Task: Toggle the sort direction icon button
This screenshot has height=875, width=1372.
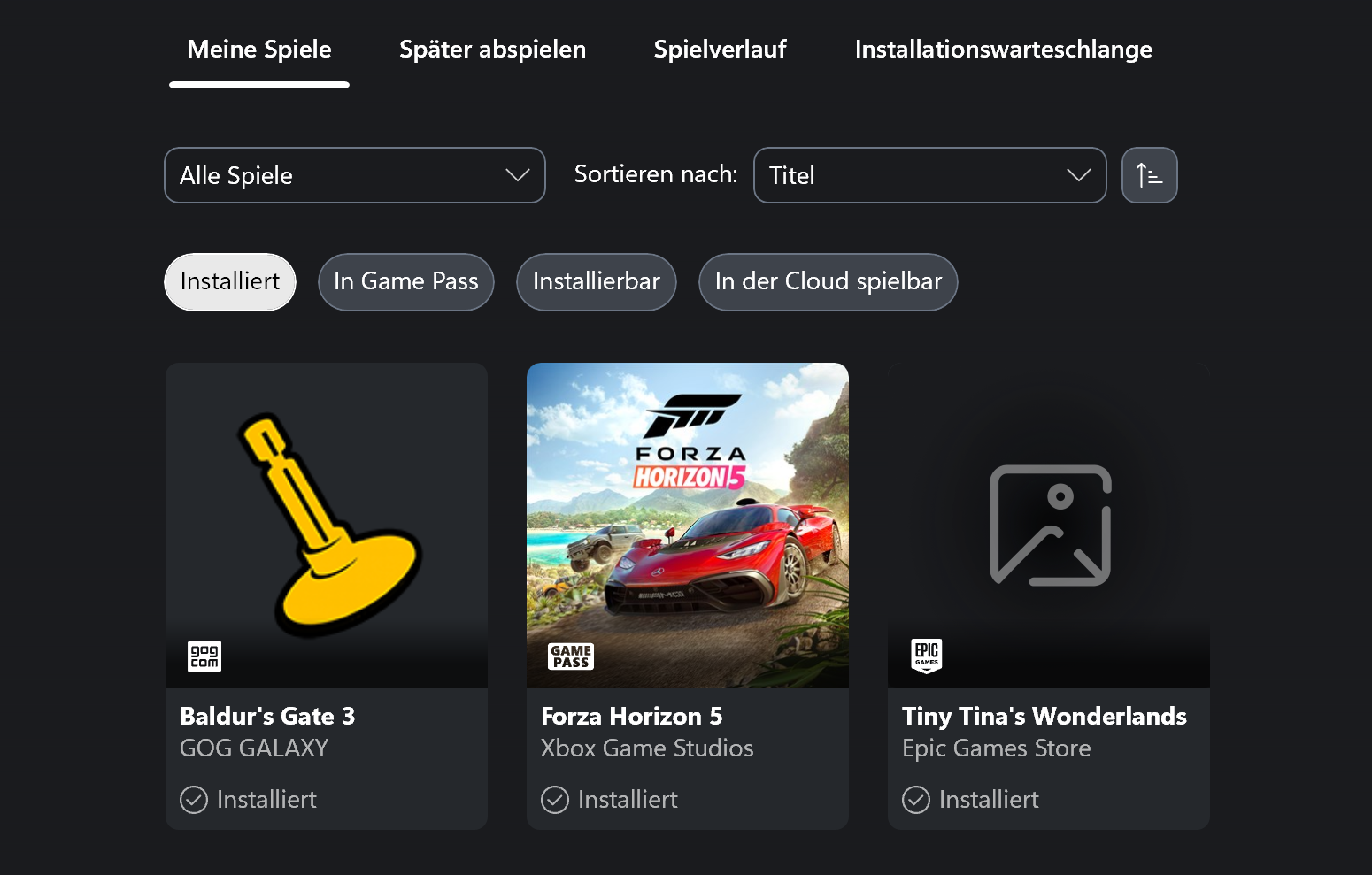Action: tap(1149, 175)
